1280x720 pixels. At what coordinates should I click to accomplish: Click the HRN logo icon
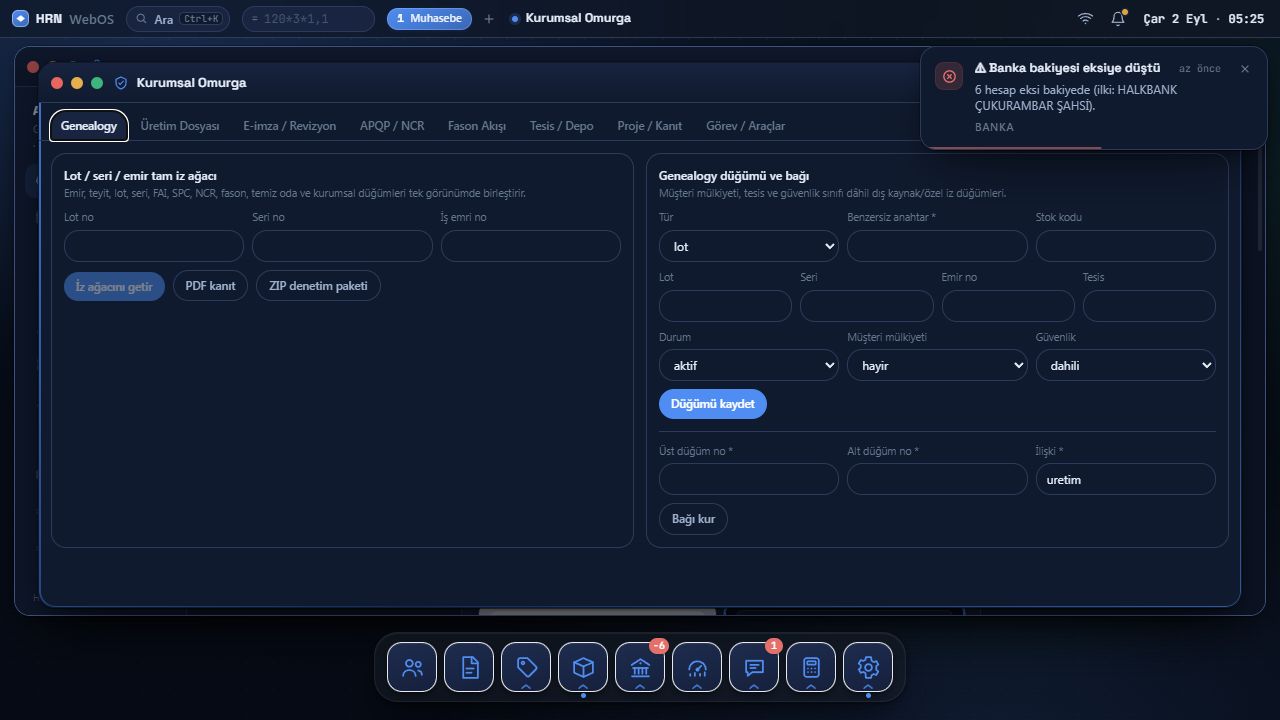click(20, 18)
